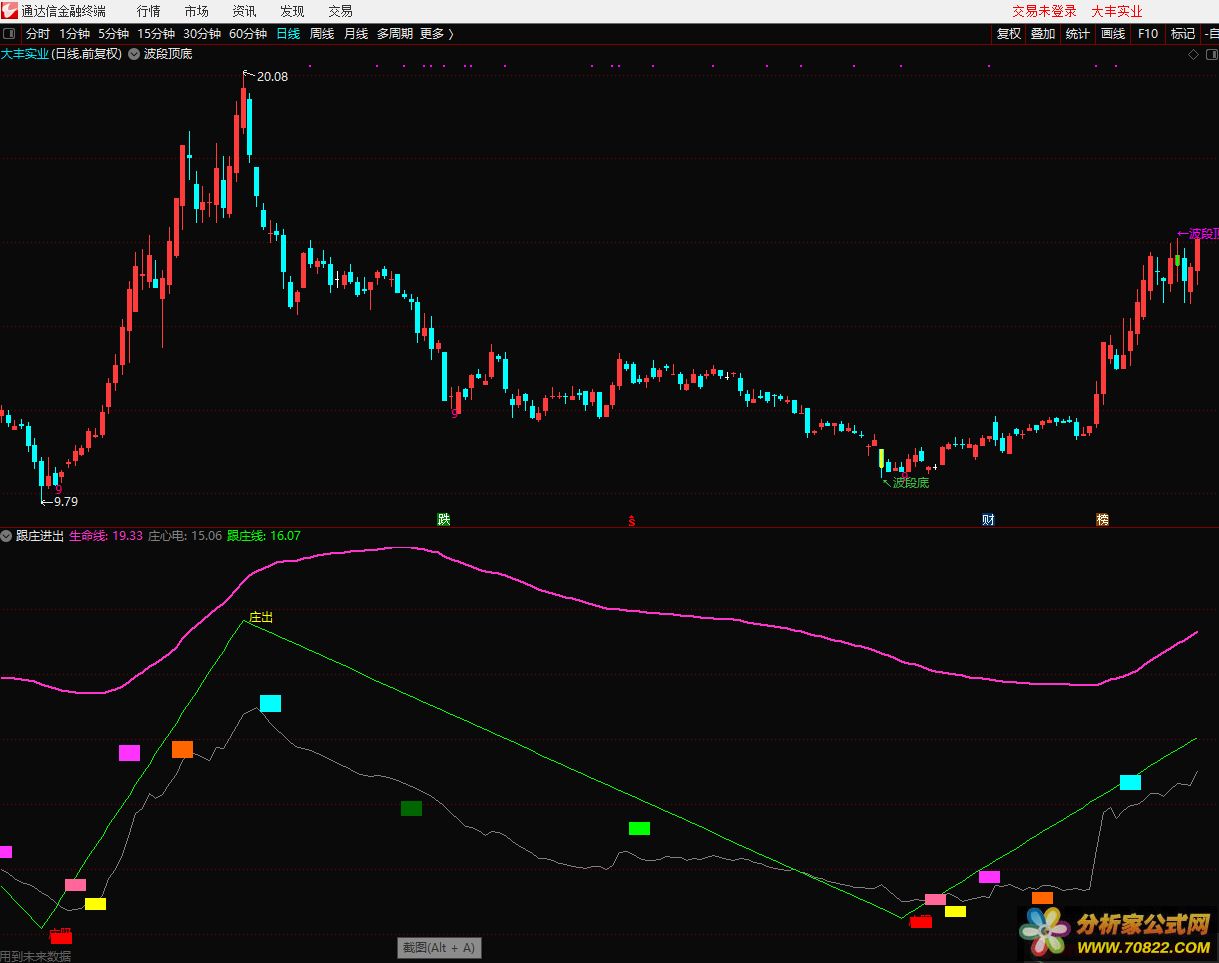Click the cyan block on rising green line
This screenshot has width=1219, height=963.
[x=1130, y=782]
